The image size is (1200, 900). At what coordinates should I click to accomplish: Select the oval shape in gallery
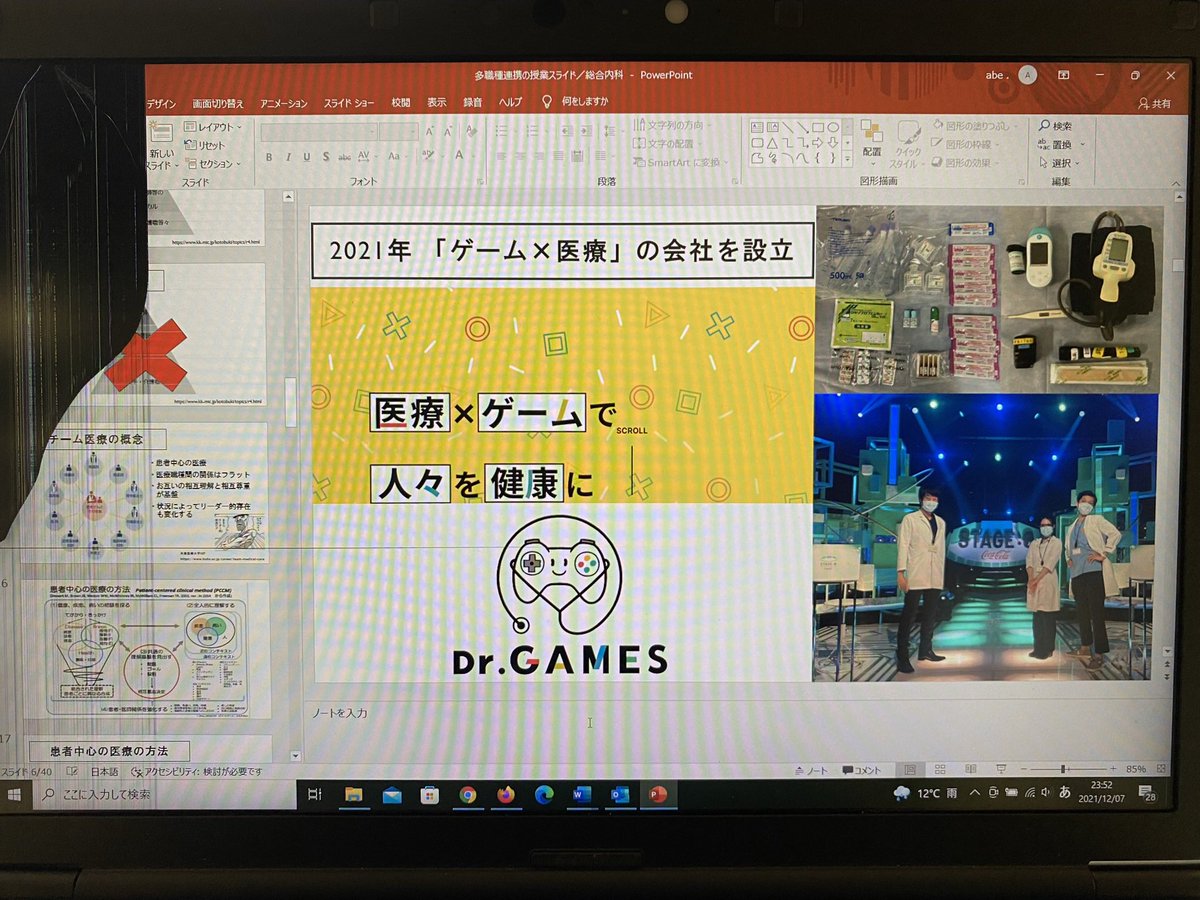(832, 127)
